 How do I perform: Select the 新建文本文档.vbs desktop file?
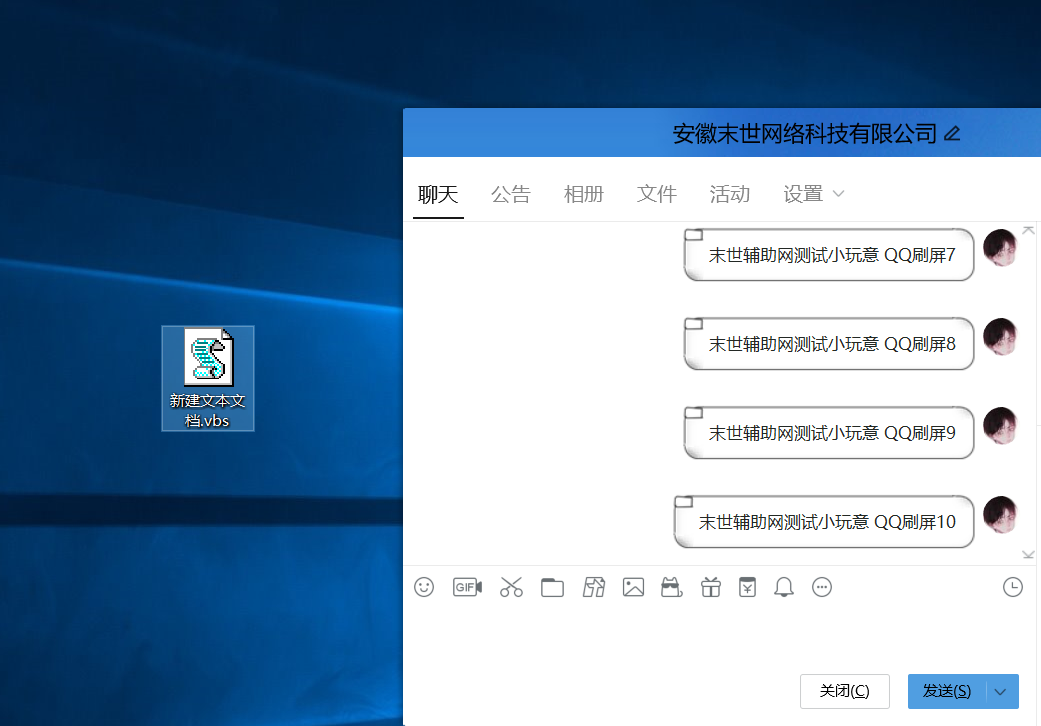(208, 378)
